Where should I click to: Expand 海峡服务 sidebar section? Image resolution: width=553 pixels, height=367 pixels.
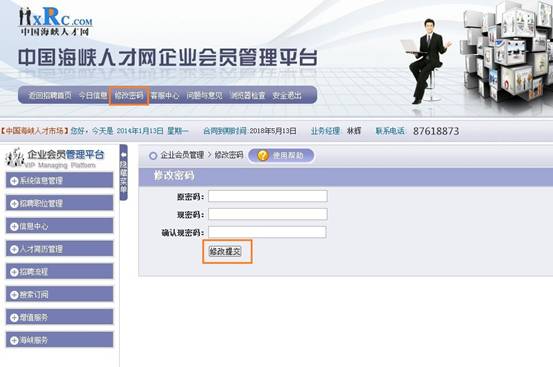60,340
